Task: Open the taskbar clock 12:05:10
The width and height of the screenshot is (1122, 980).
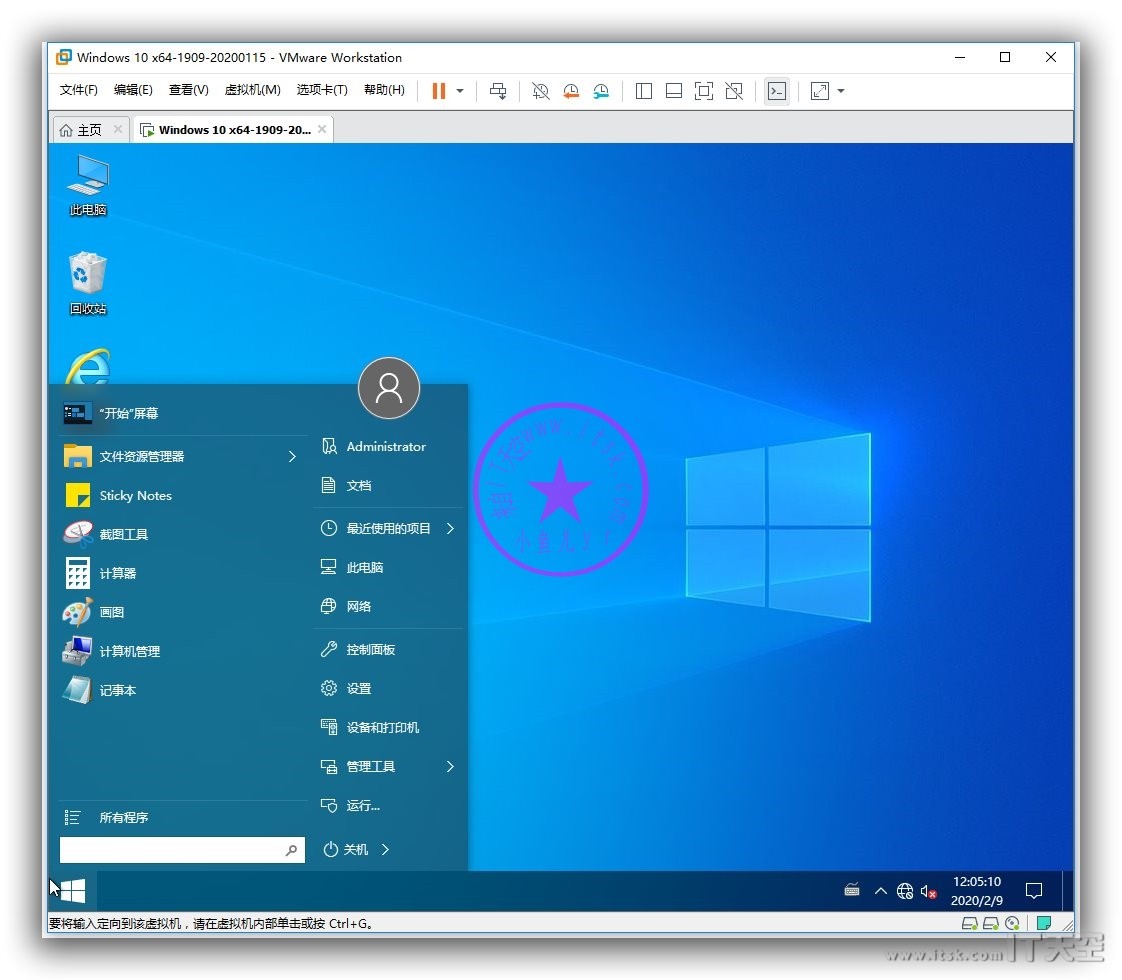Action: pos(977,891)
